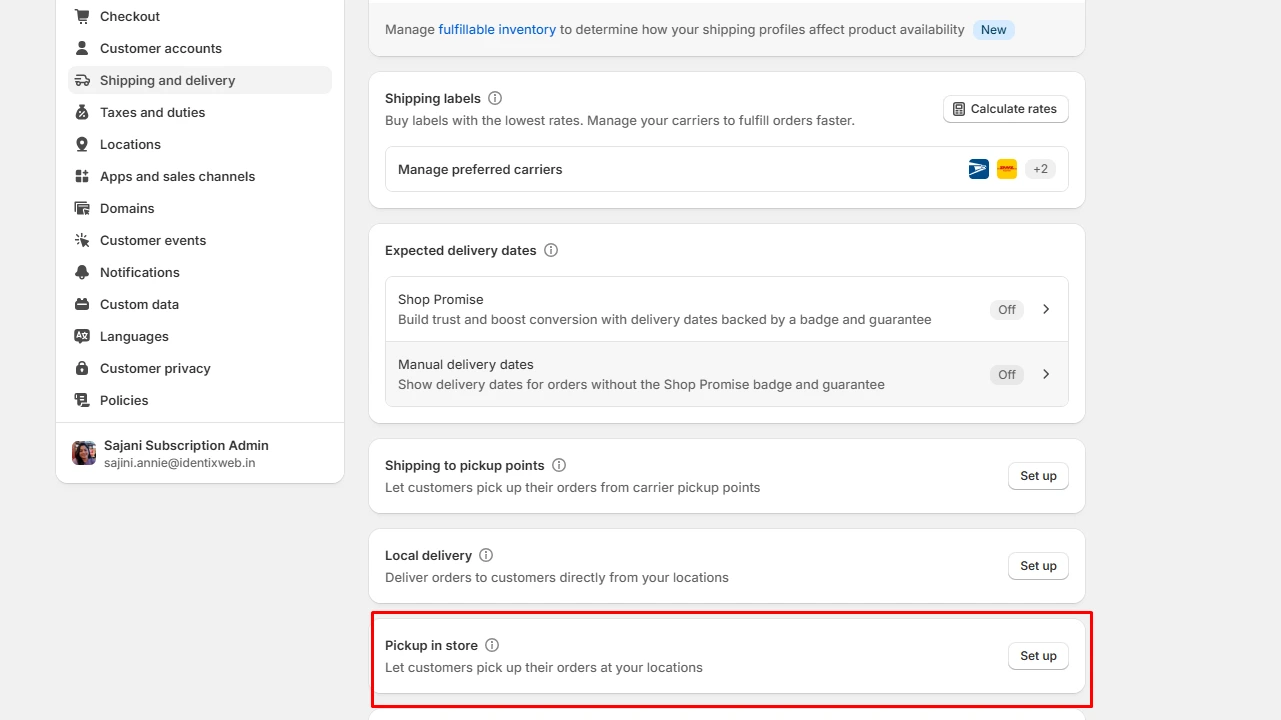Click info icon next to Pickup in store
The height and width of the screenshot is (720, 1281).
click(x=492, y=645)
